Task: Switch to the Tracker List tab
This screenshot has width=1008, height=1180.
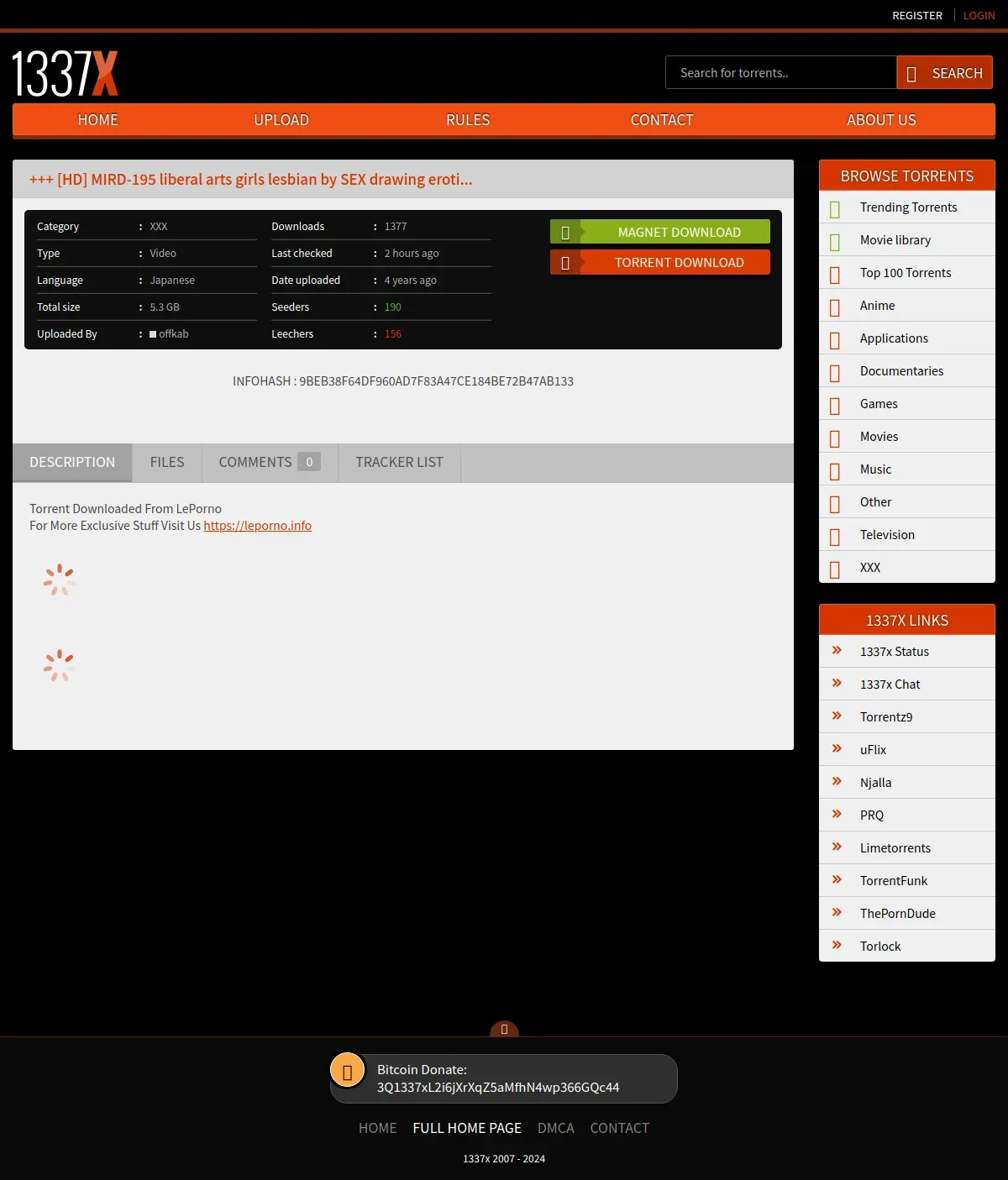Action: 399,463
